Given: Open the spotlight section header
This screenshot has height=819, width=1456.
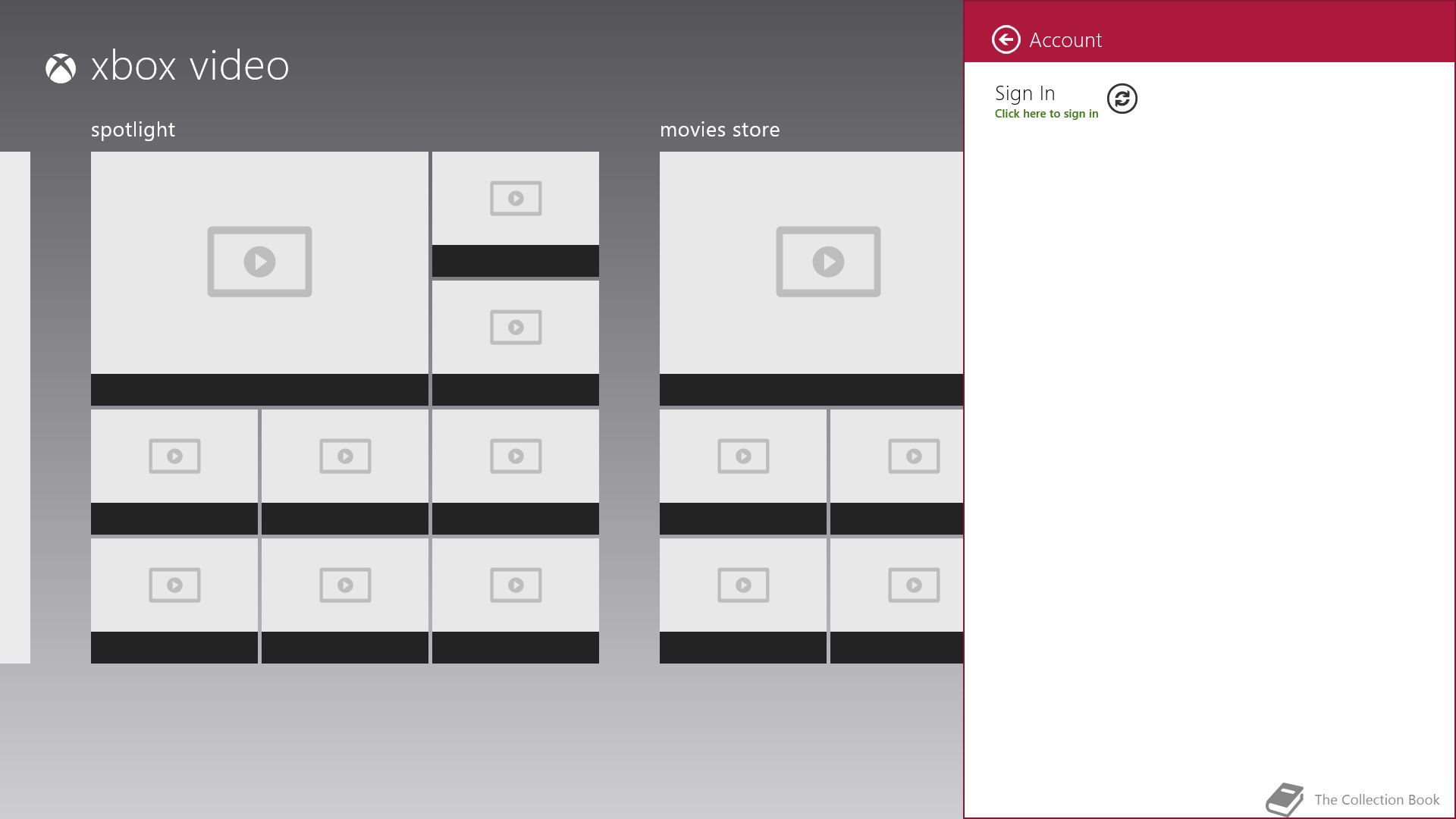Looking at the screenshot, I should [x=133, y=130].
